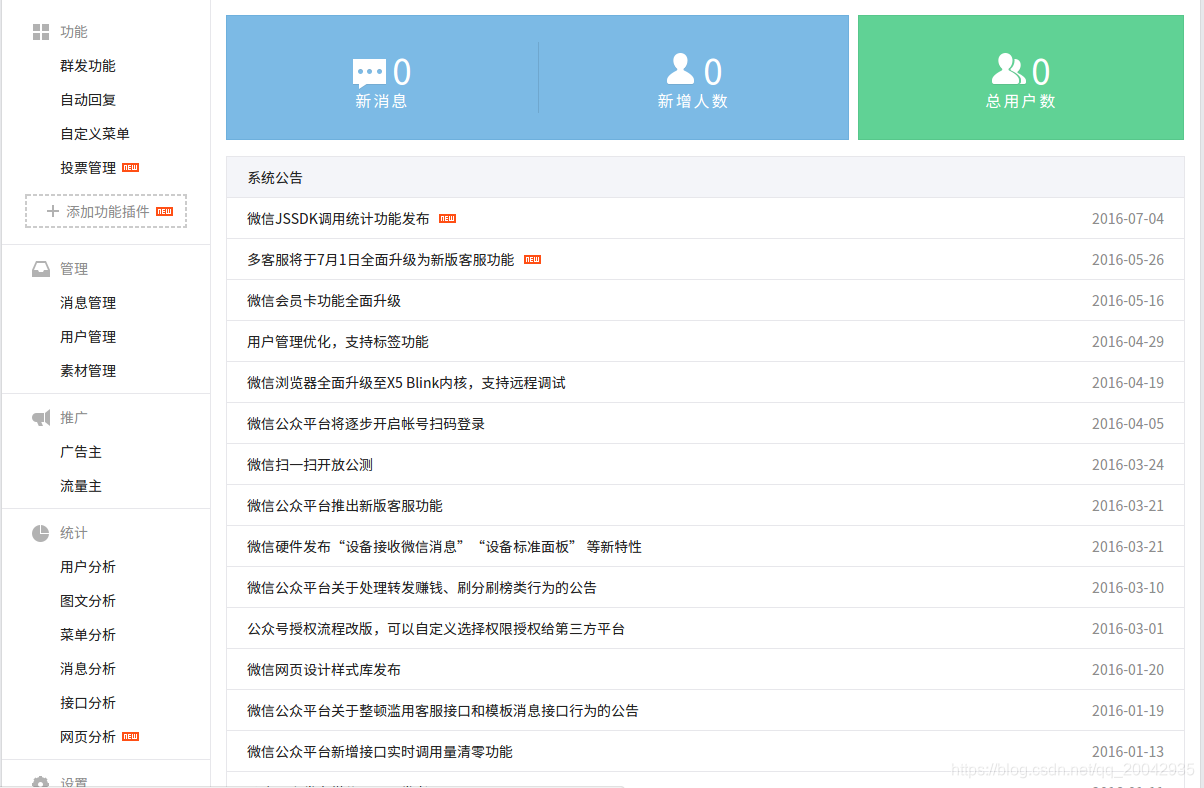Viewport: 1204px width, 788px height.
Task: Open 接口分析 statistics page
Action: tap(88, 703)
